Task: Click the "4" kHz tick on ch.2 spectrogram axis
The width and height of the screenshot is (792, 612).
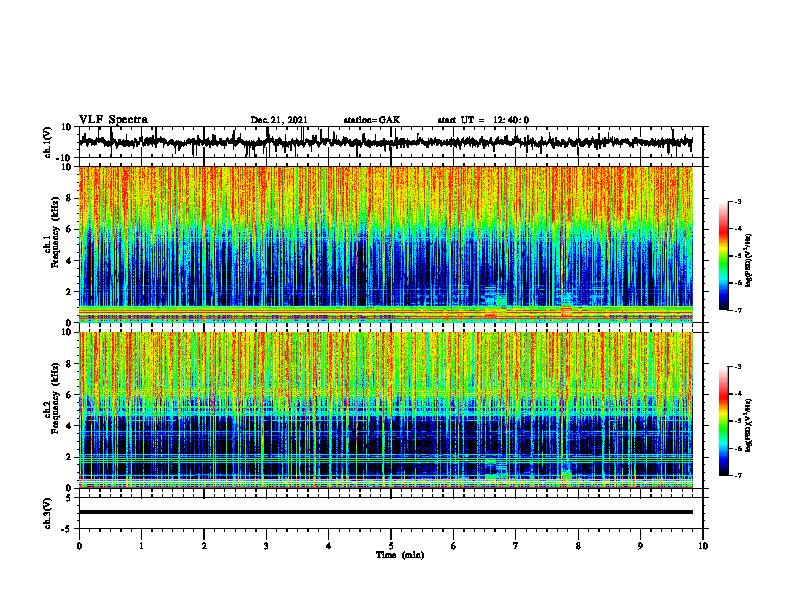Action: click(x=69, y=426)
